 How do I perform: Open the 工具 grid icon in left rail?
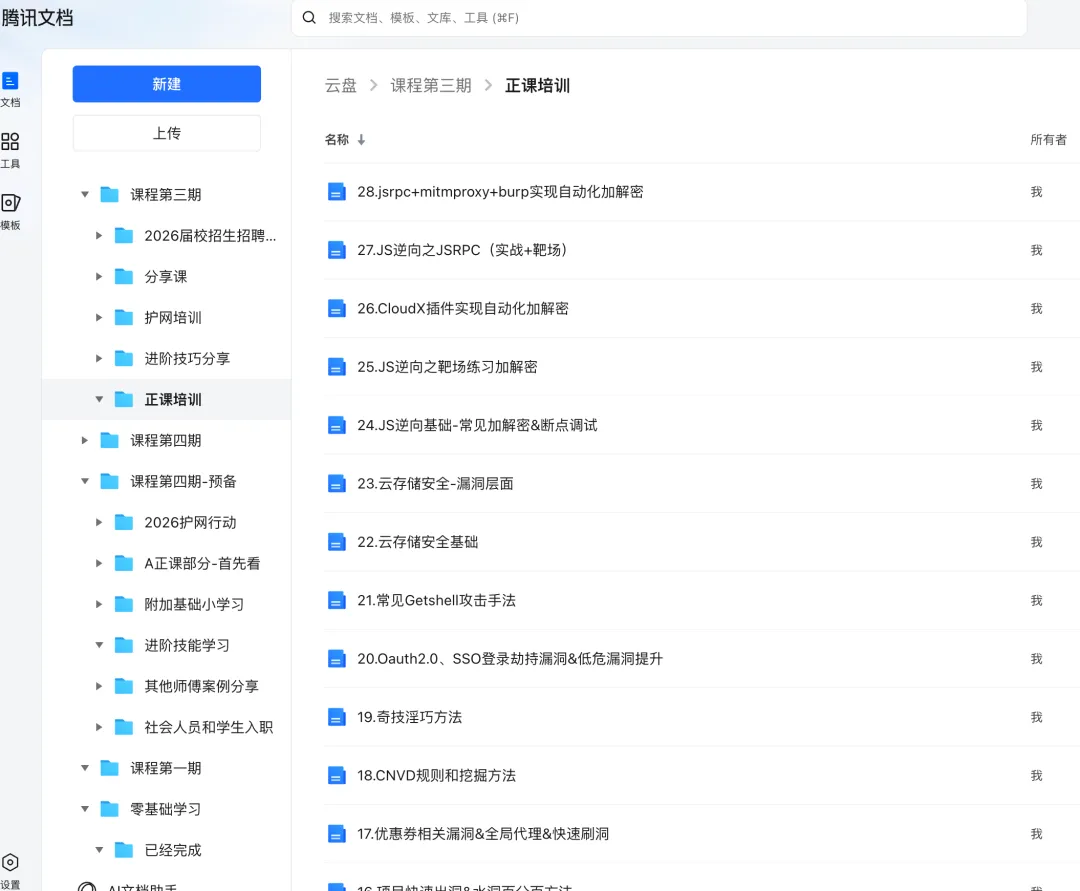(10, 141)
